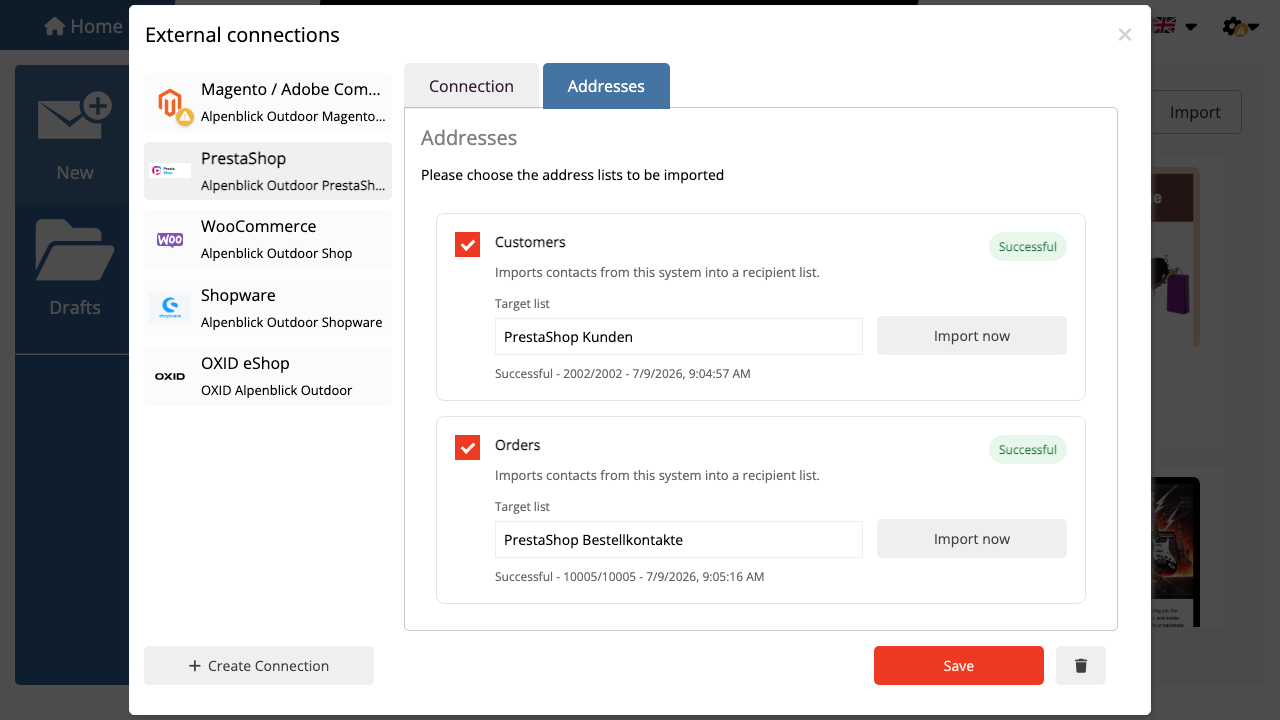This screenshot has width=1280, height=720.
Task: Click Import now for Orders
Action: [x=972, y=539]
